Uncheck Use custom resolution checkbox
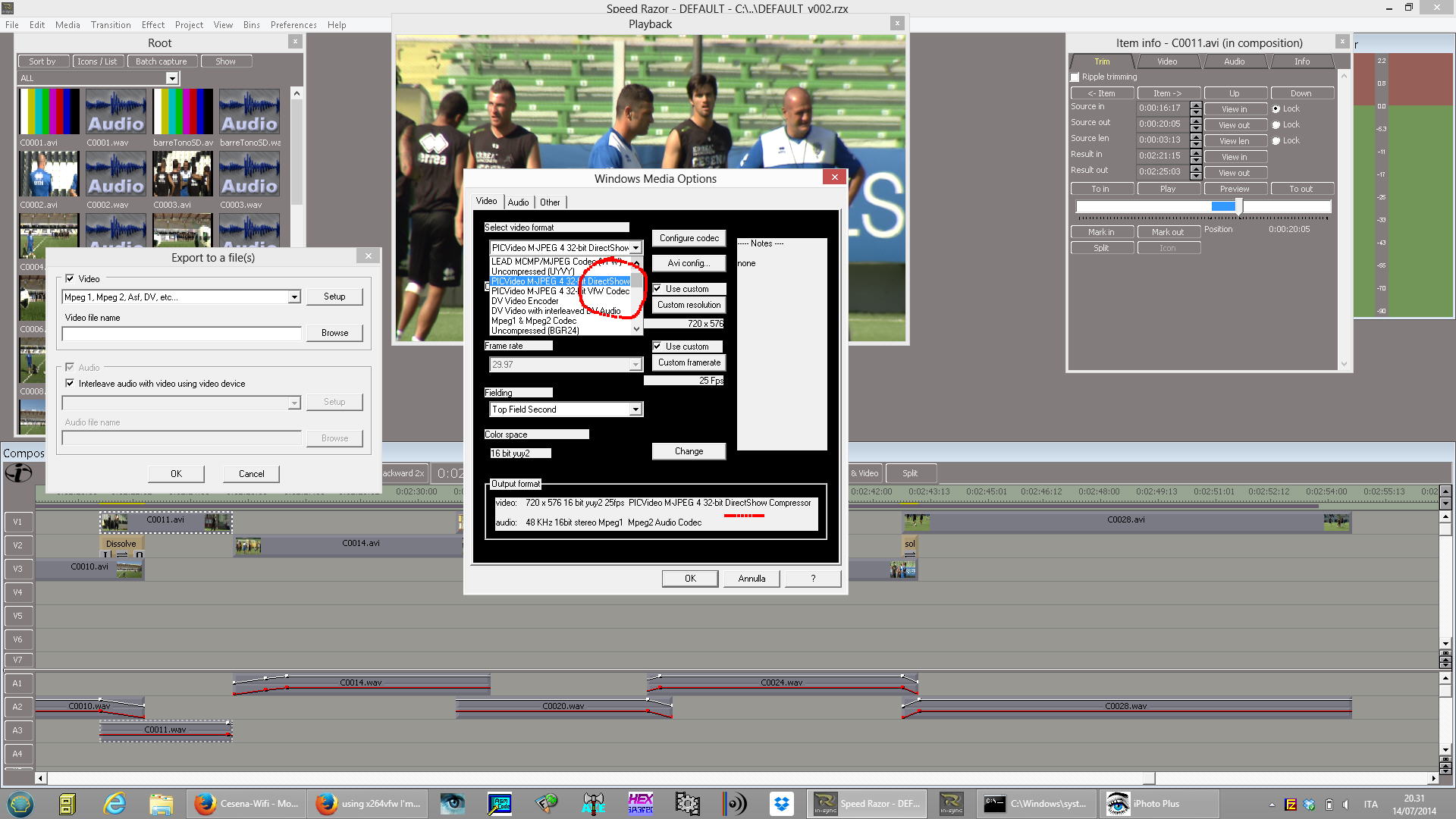The width and height of the screenshot is (1456, 819). [657, 289]
